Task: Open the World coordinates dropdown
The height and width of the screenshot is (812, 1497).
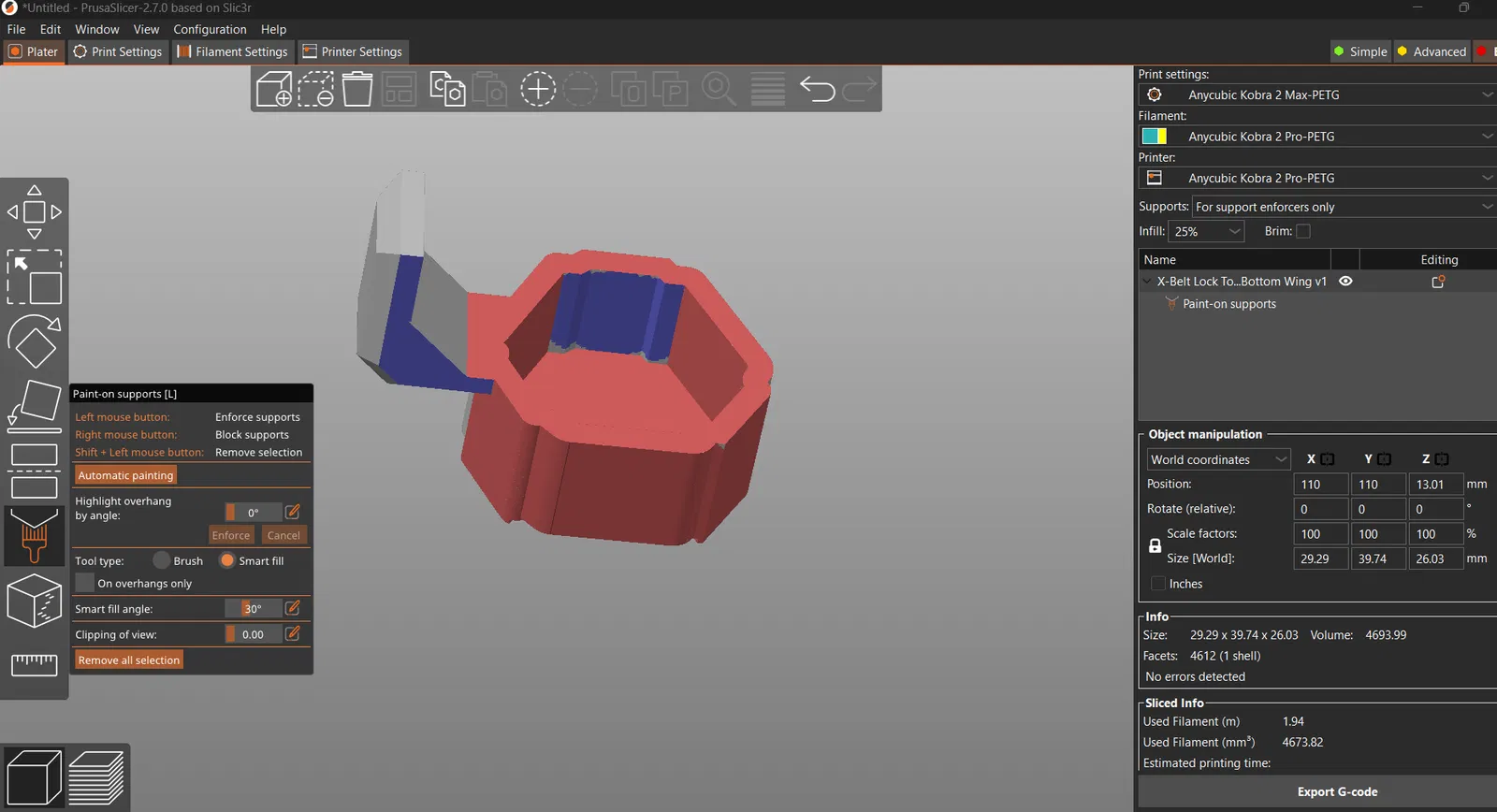Action: tap(1219, 459)
